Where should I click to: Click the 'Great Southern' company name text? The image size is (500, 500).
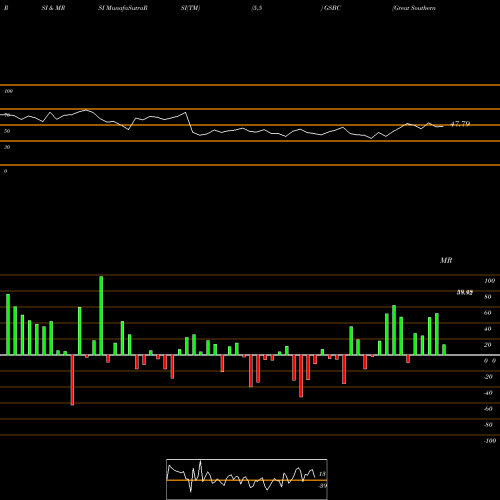click(x=414, y=8)
